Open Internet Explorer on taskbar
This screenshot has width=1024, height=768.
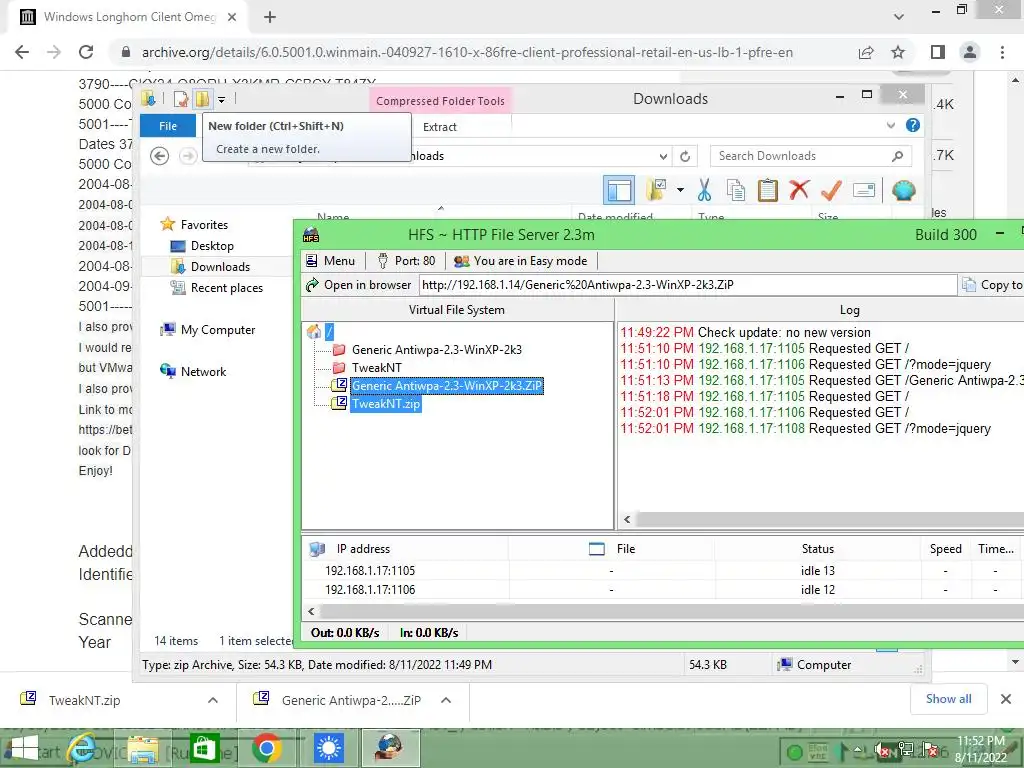83,748
